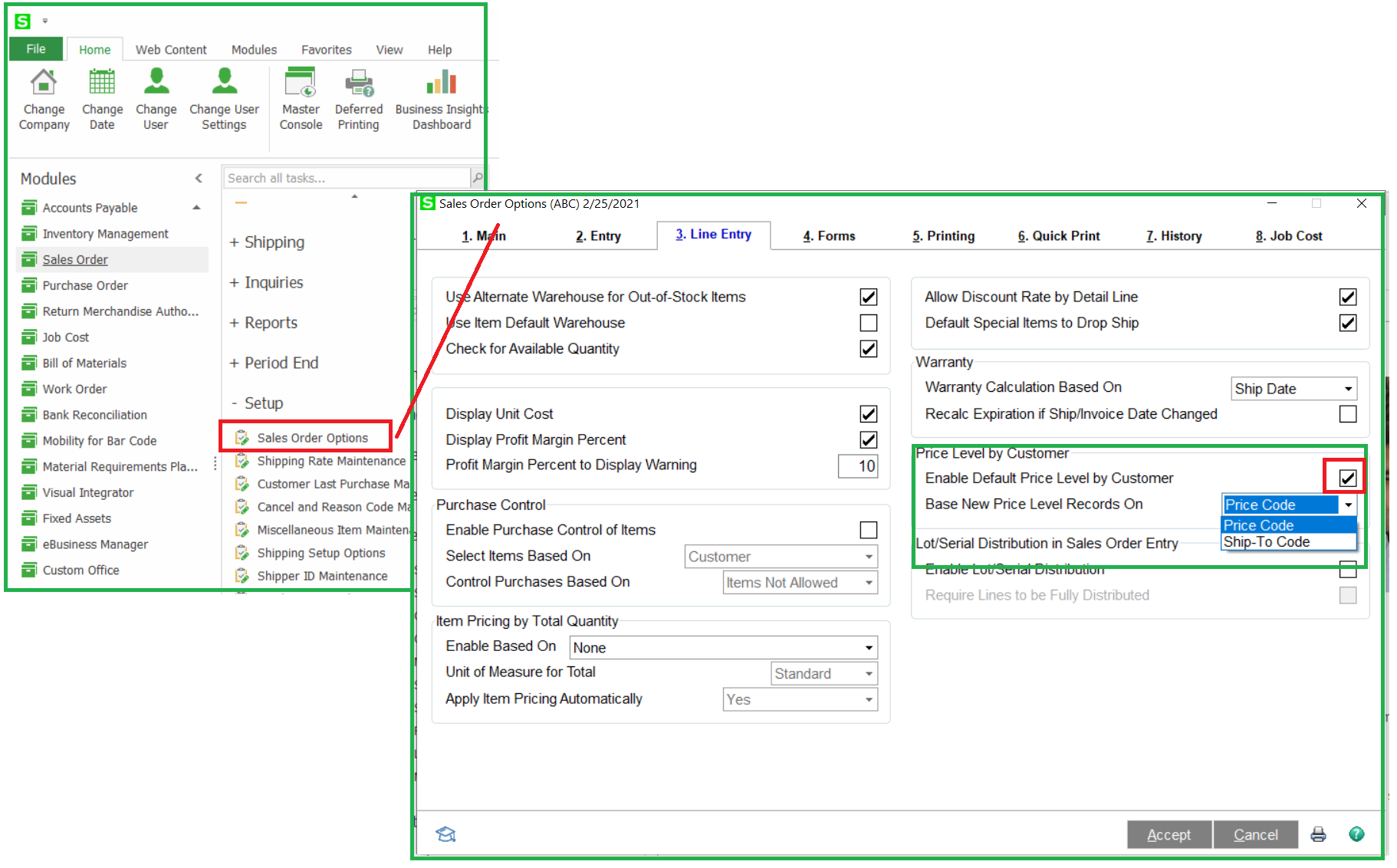1397x868 pixels.
Task: Switch to the 4. Forms tab
Action: coord(828,235)
